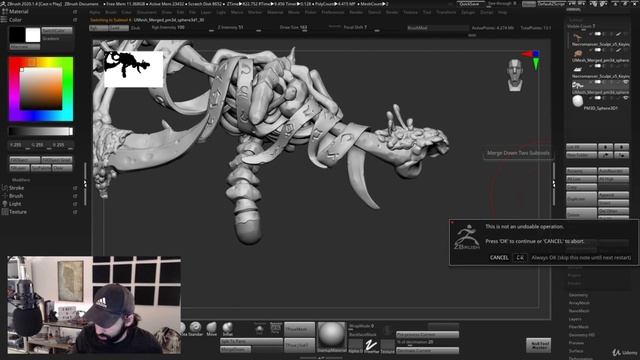This screenshot has height=360, width=640.
Task: Click the Duplicate subtool button
Action: click(581, 199)
